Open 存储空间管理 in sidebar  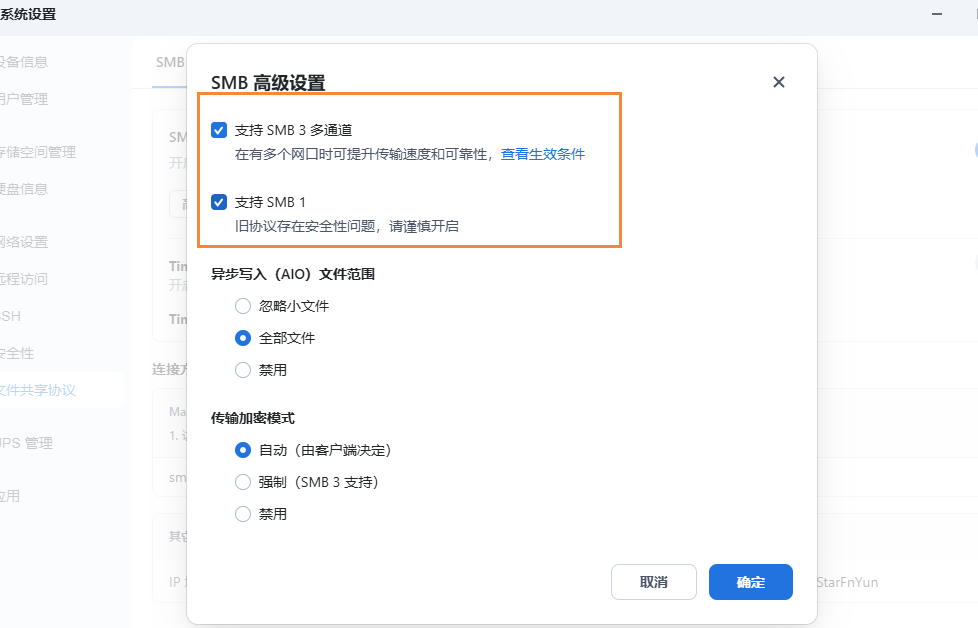click(37, 152)
